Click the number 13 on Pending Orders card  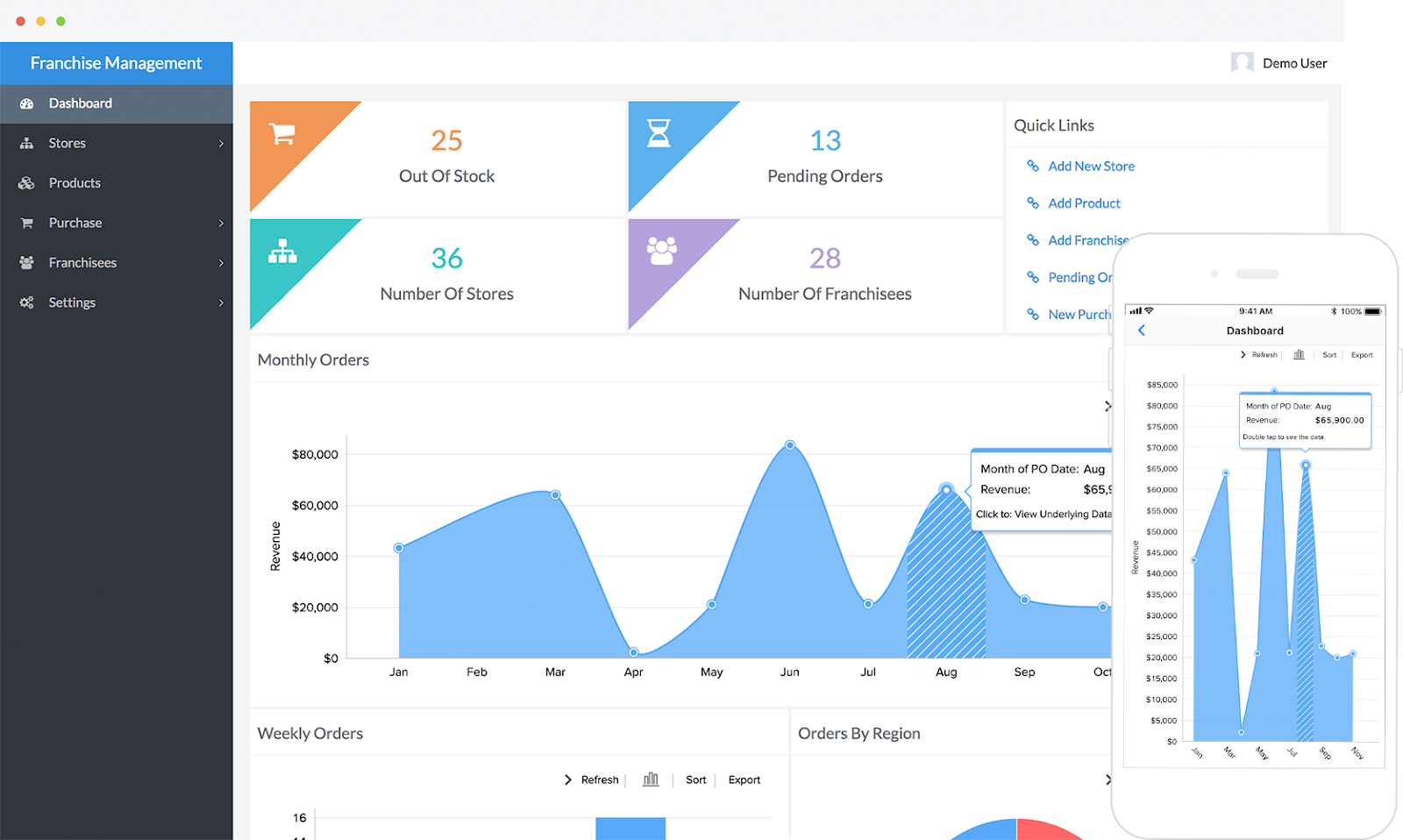pyautogui.click(x=825, y=140)
